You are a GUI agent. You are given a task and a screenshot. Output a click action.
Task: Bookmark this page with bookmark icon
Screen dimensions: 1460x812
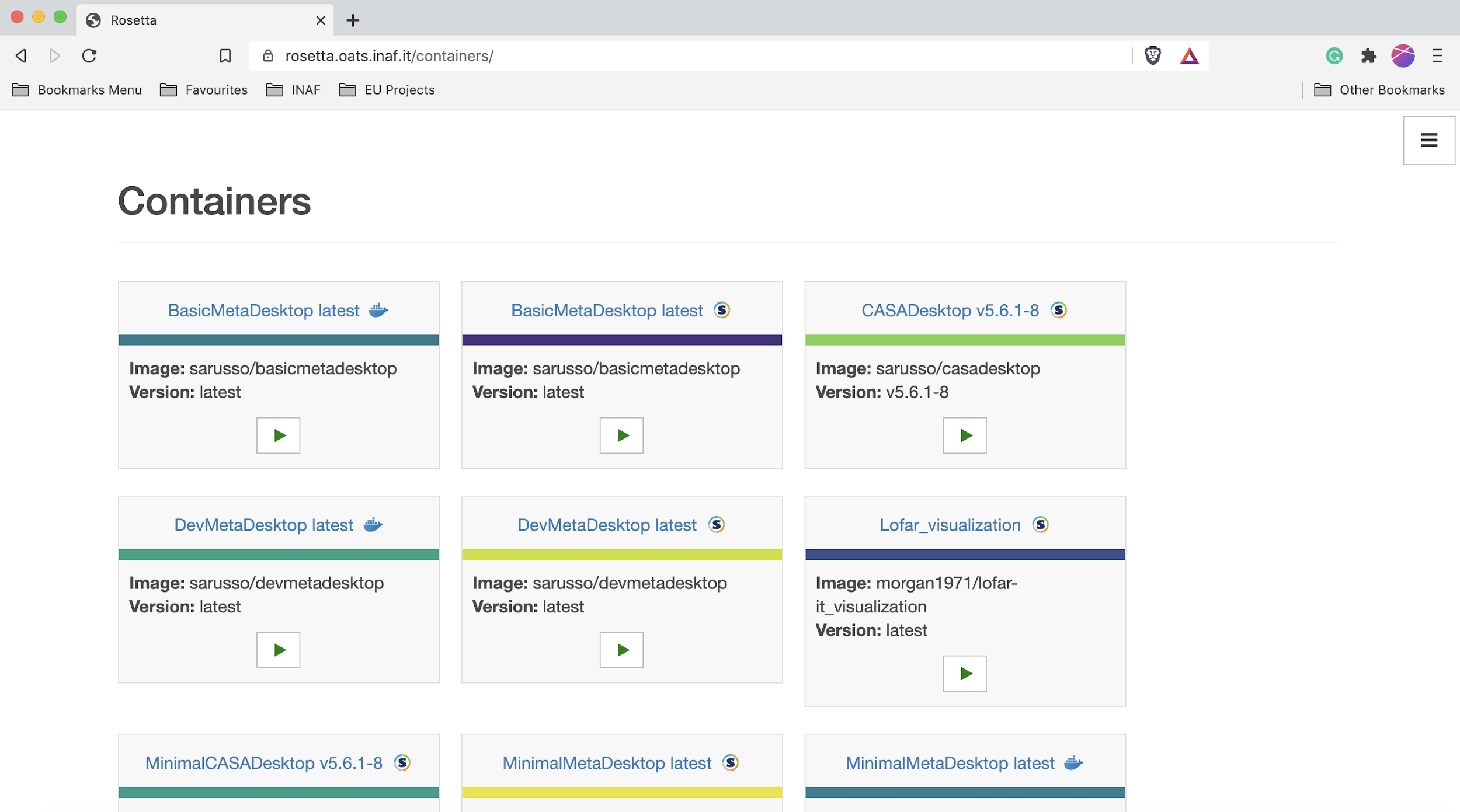point(225,56)
